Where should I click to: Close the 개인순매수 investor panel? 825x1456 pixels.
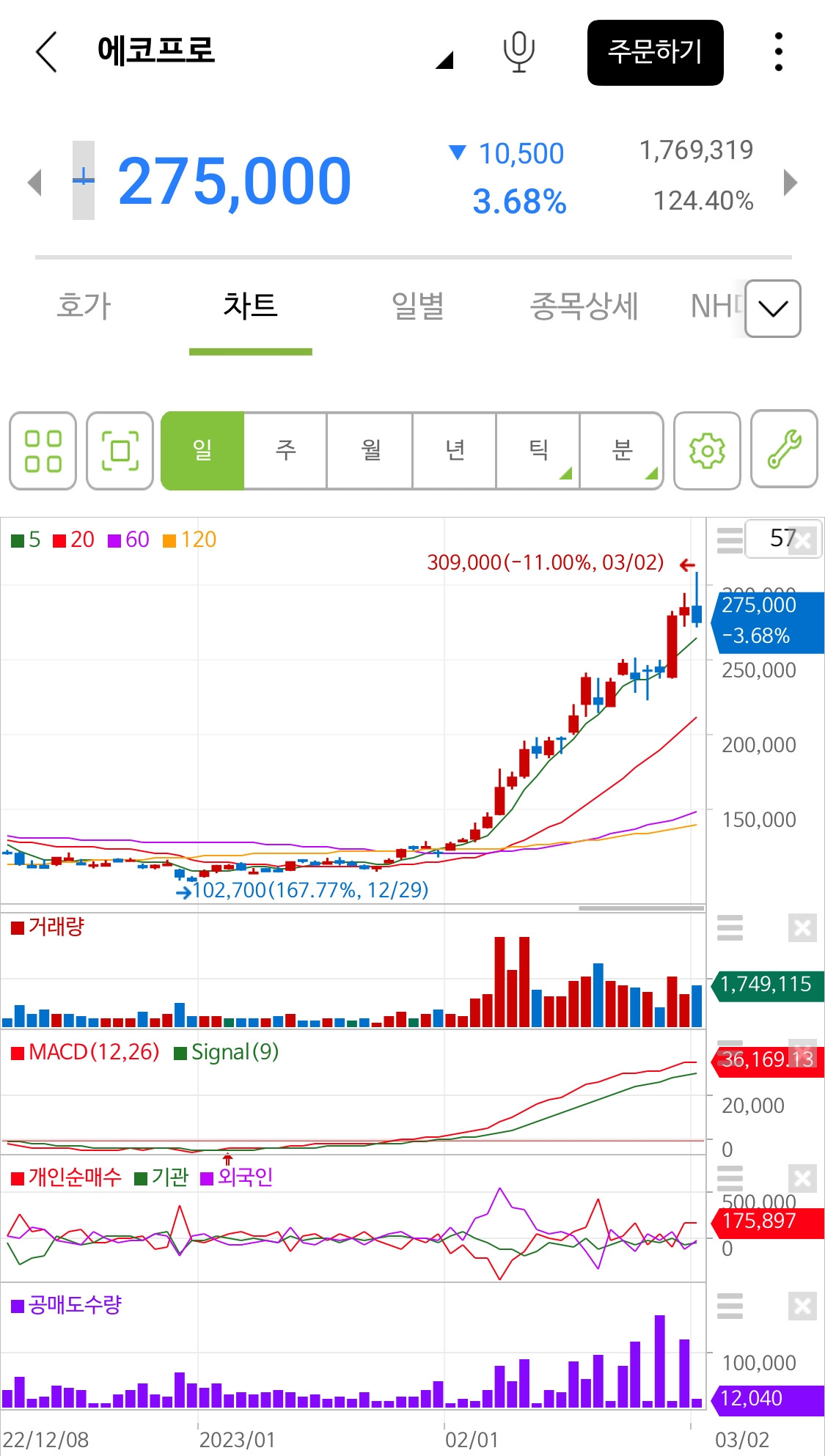tap(802, 1178)
